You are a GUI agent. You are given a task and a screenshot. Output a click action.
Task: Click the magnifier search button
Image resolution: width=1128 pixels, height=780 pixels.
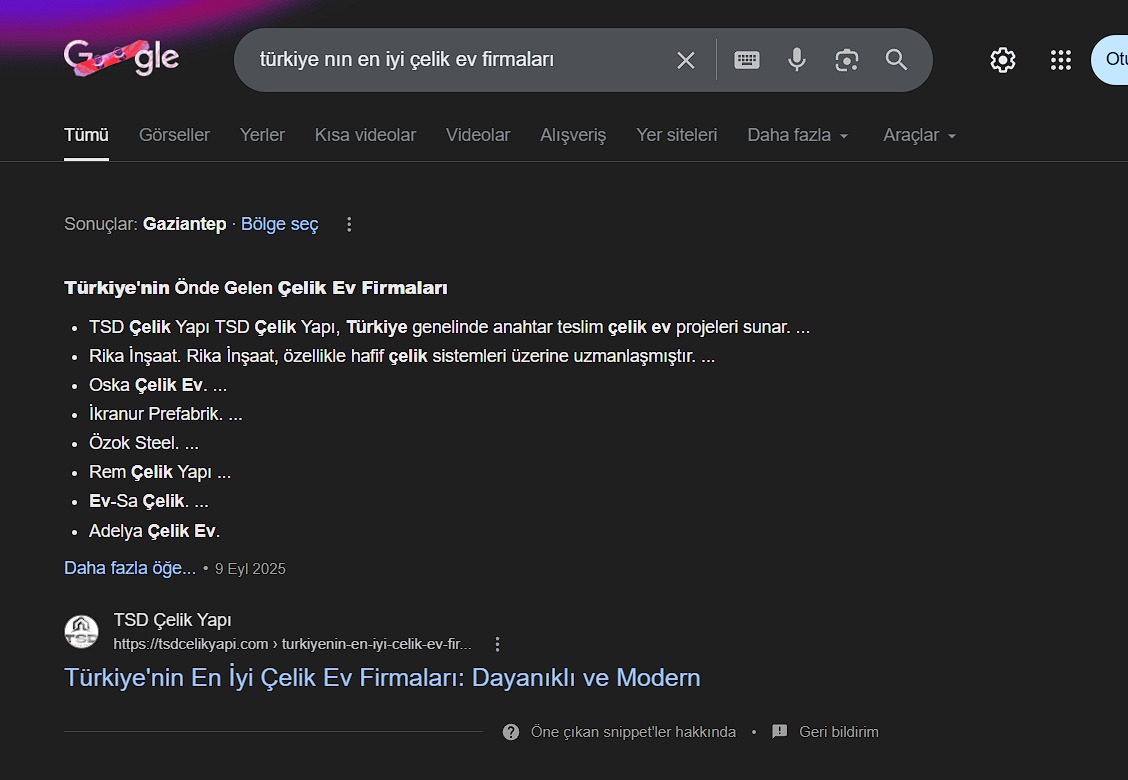[x=896, y=60]
